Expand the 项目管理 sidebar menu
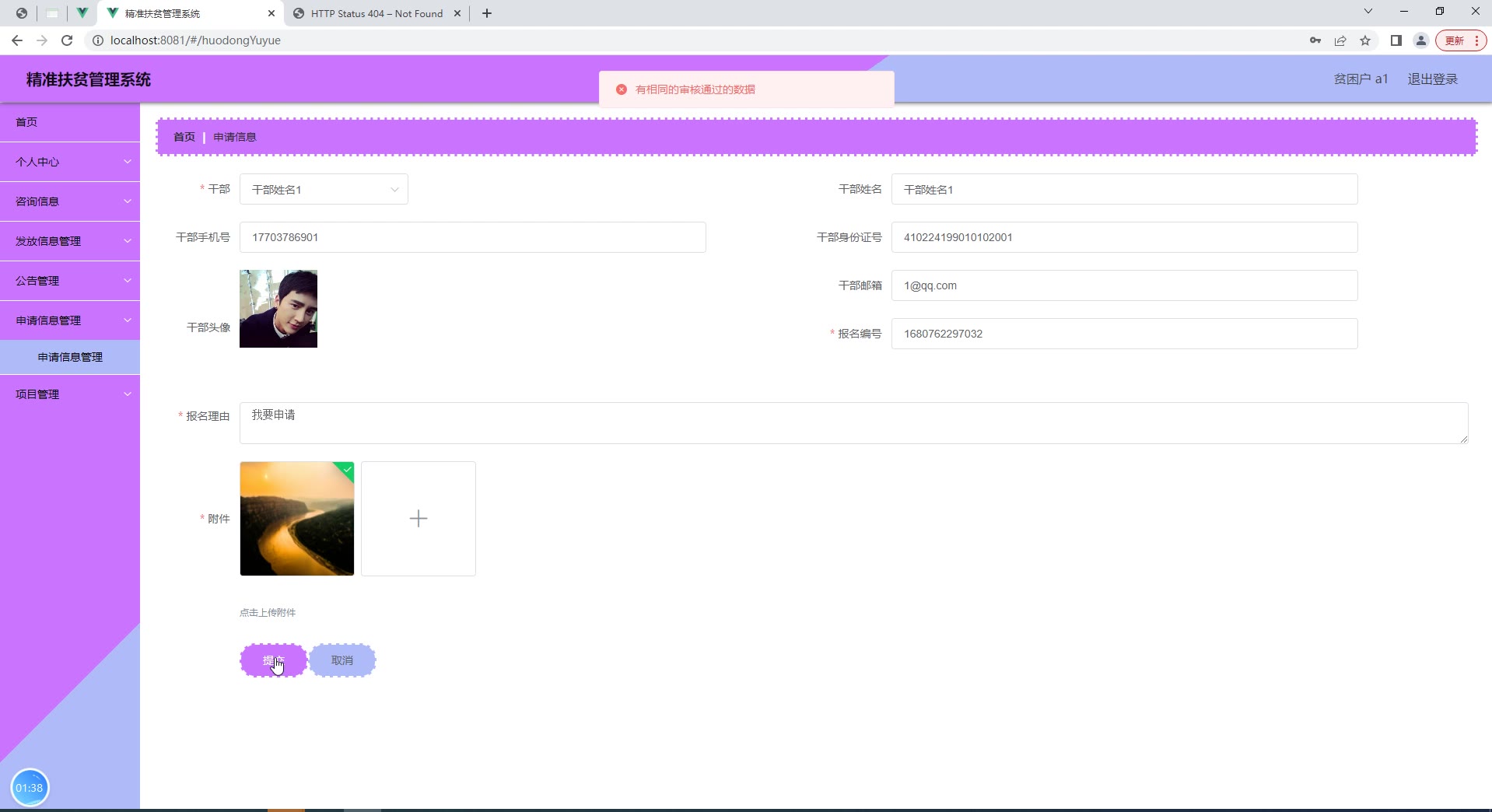 [70, 394]
